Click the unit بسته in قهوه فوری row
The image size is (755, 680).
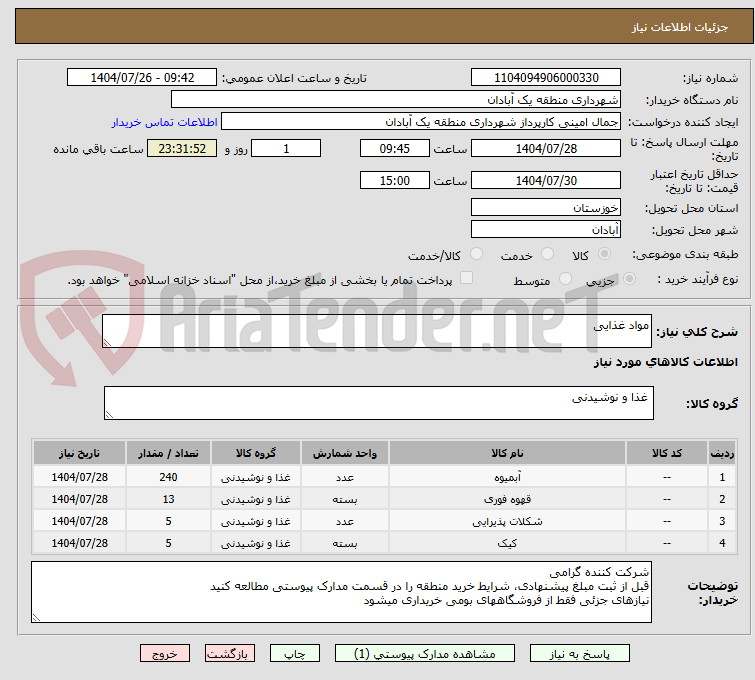345,499
